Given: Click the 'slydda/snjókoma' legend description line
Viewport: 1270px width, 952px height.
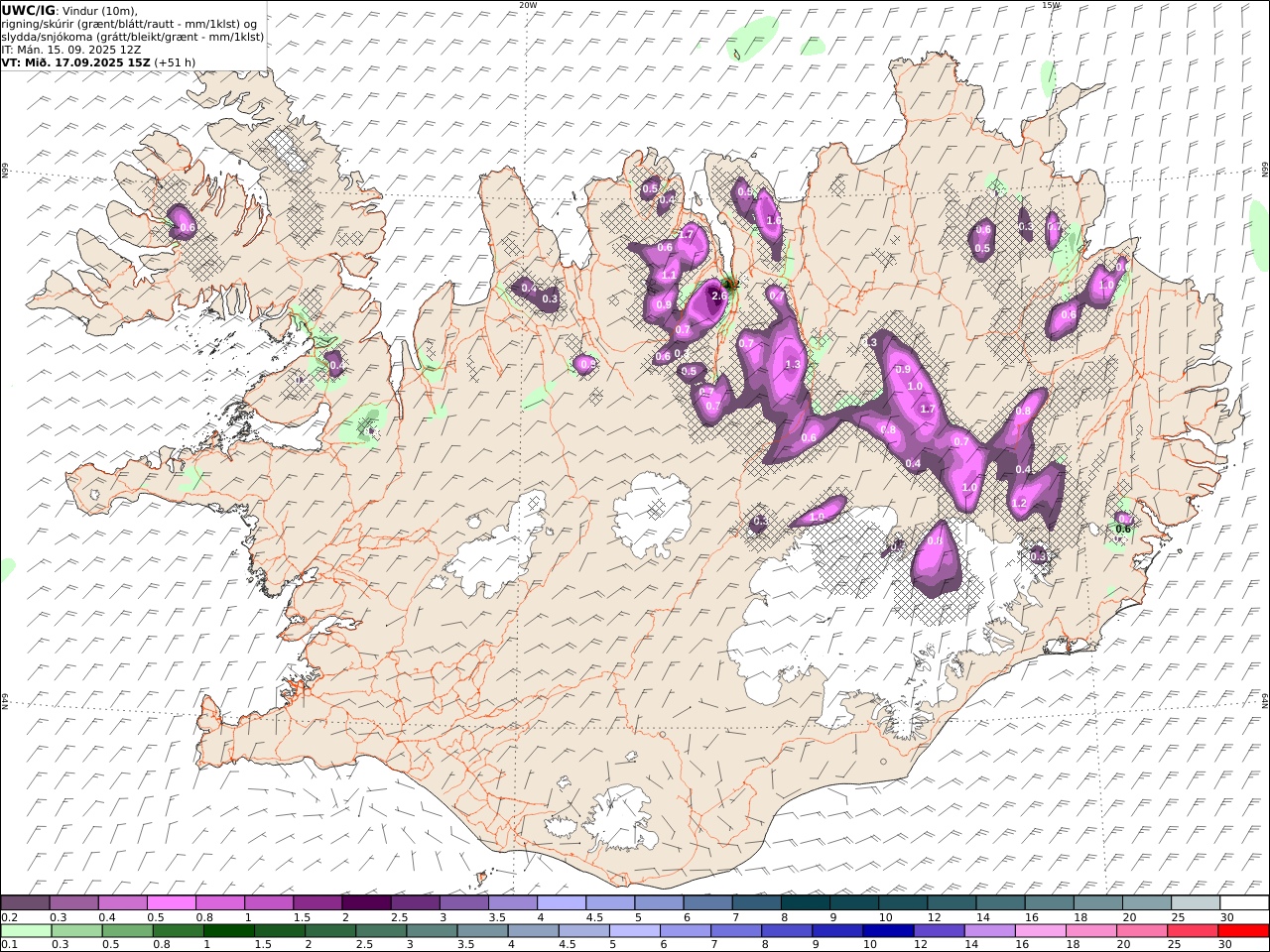Looking at the screenshot, I should tap(133, 36).
